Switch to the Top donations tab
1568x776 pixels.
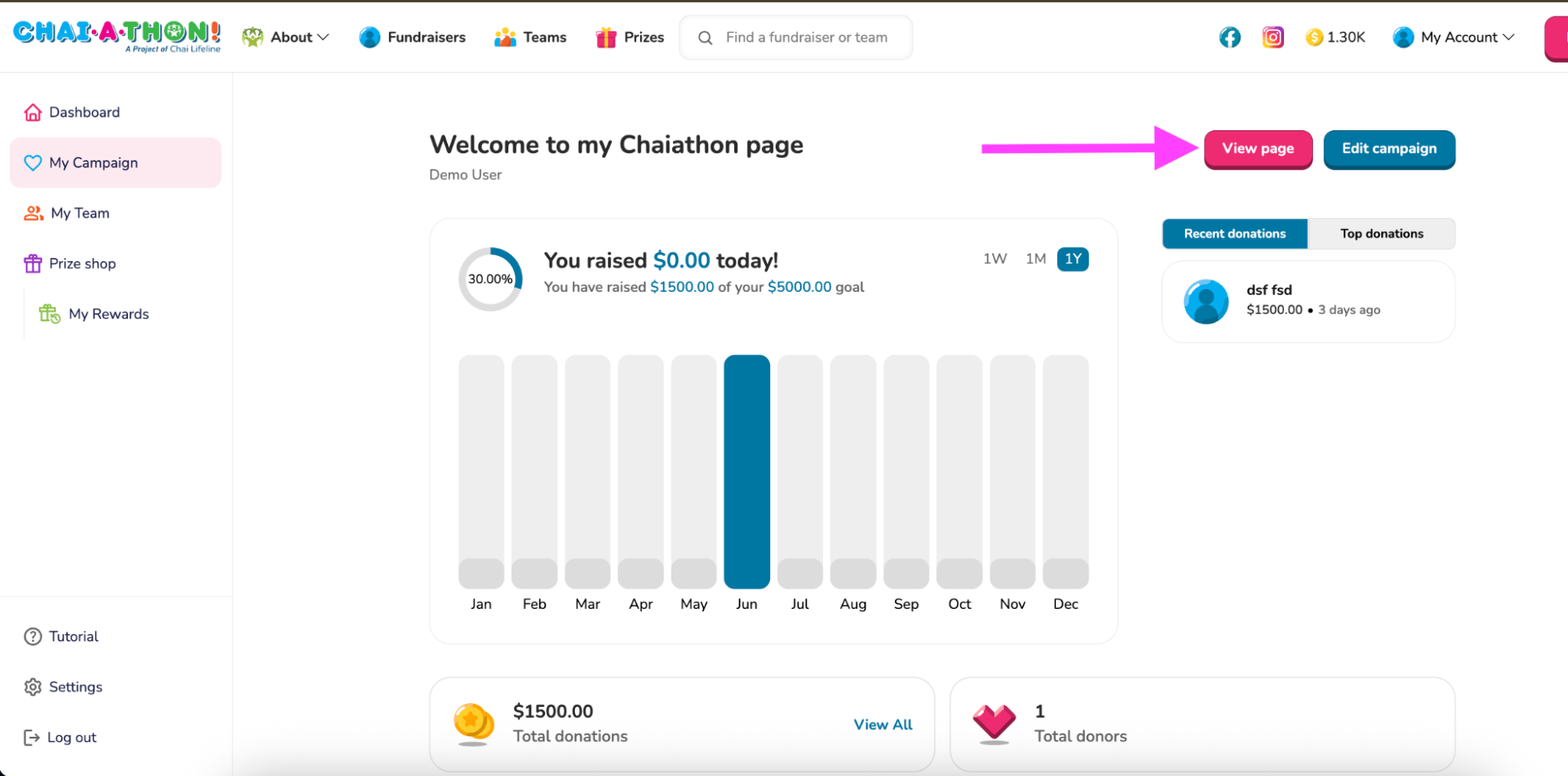[1381, 234]
